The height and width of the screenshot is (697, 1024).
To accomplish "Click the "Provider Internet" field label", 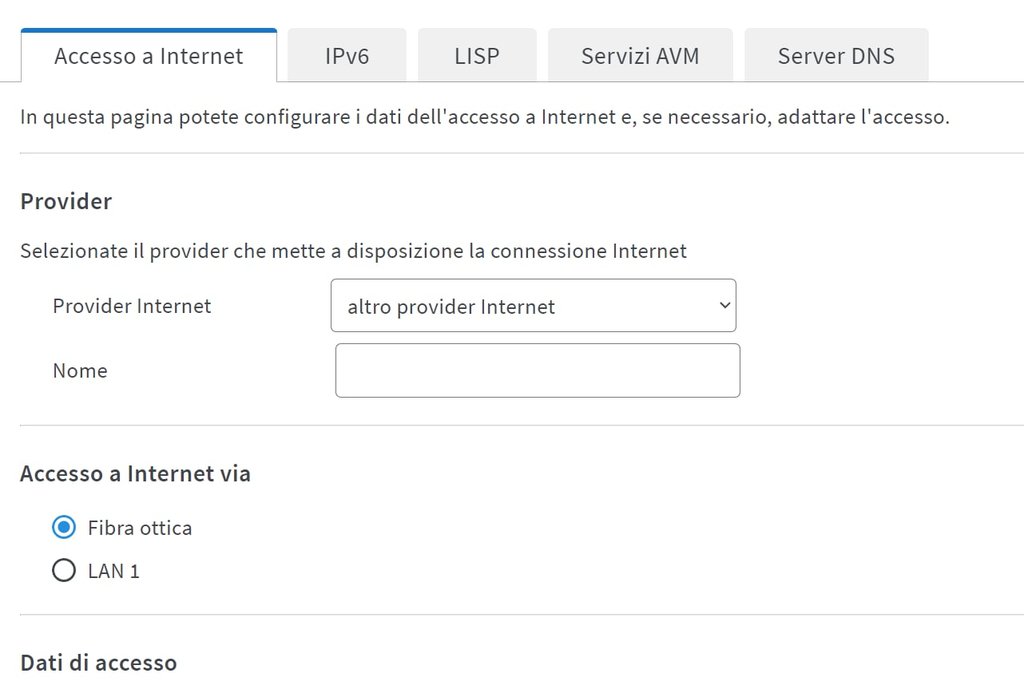I will tap(132, 306).
